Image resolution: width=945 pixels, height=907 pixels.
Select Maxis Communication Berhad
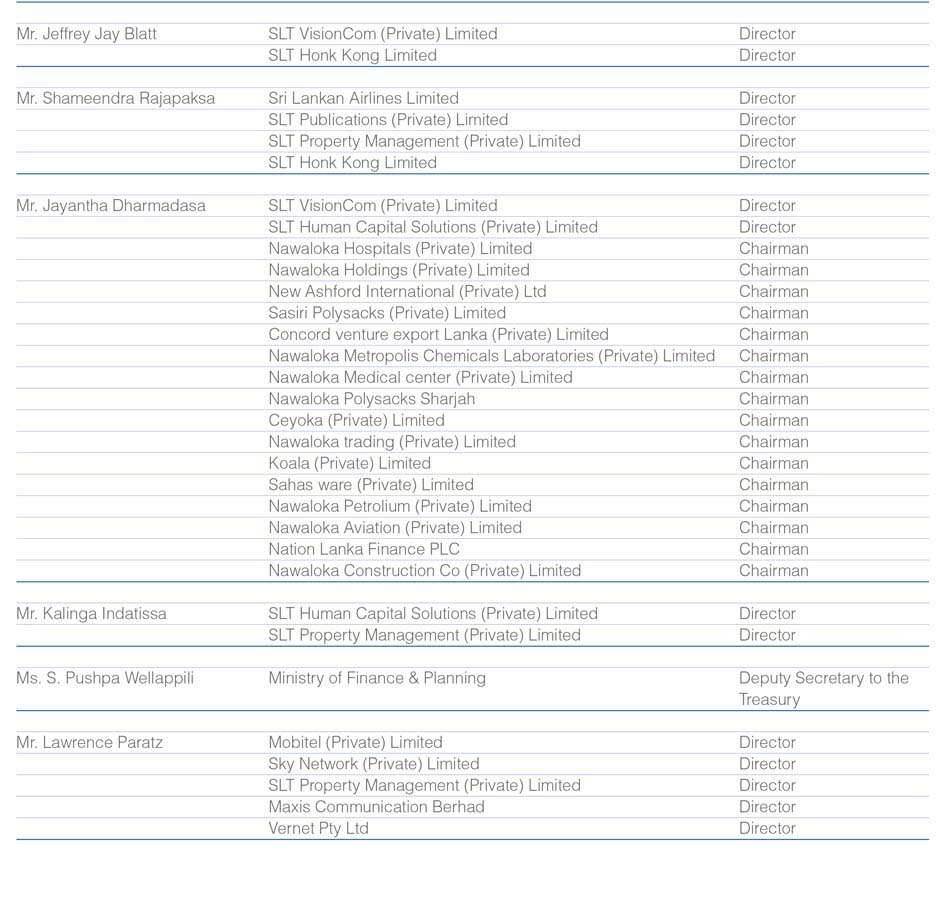pyautogui.click(x=376, y=807)
